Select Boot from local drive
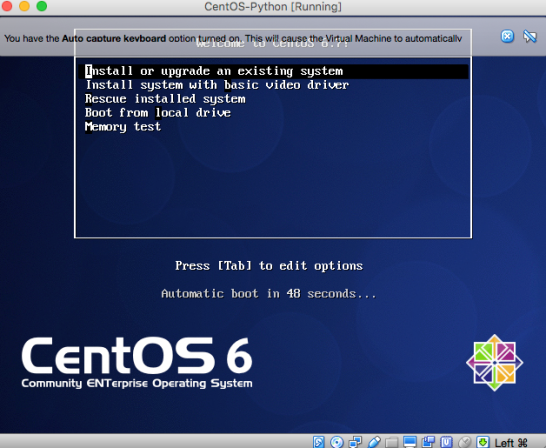This screenshot has width=546, height=448. [158, 113]
